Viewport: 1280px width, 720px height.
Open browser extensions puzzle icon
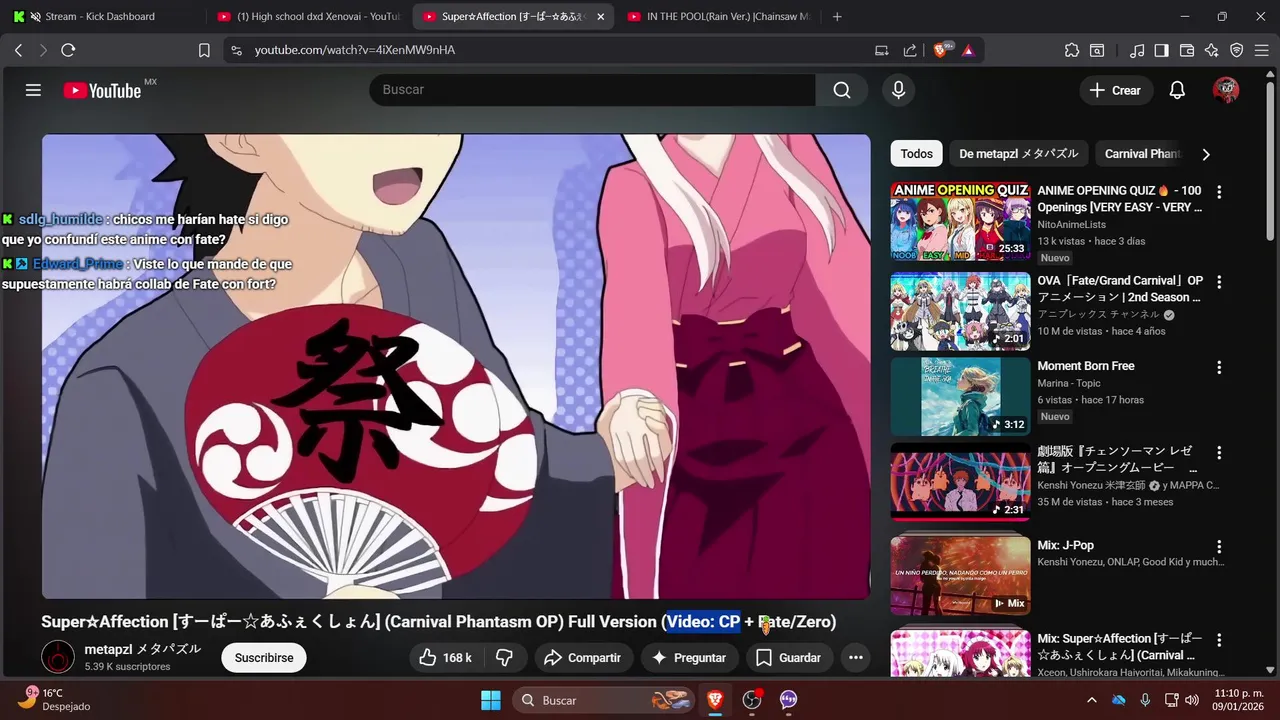click(1072, 50)
